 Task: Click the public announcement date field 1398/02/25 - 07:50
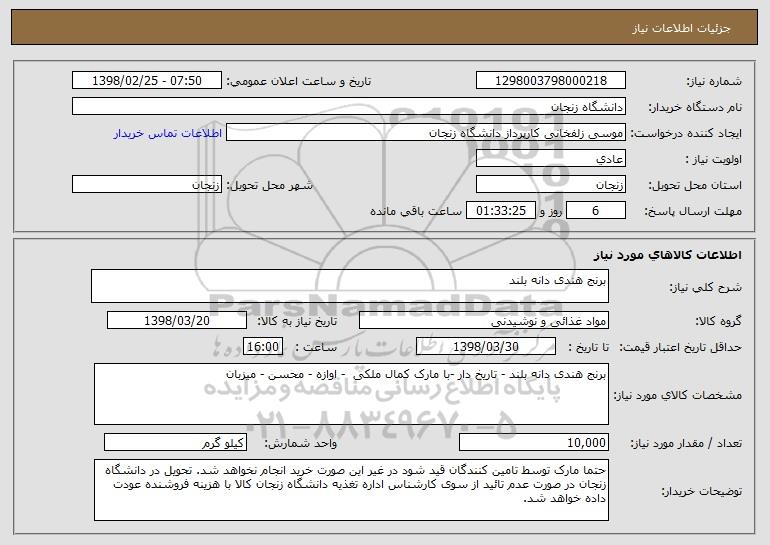coord(147,81)
